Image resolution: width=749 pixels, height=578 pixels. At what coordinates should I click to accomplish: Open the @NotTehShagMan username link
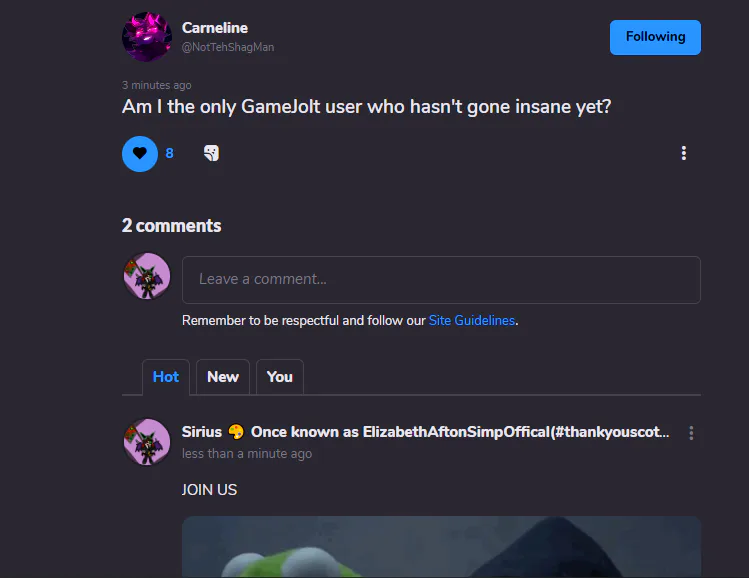(228, 47)
